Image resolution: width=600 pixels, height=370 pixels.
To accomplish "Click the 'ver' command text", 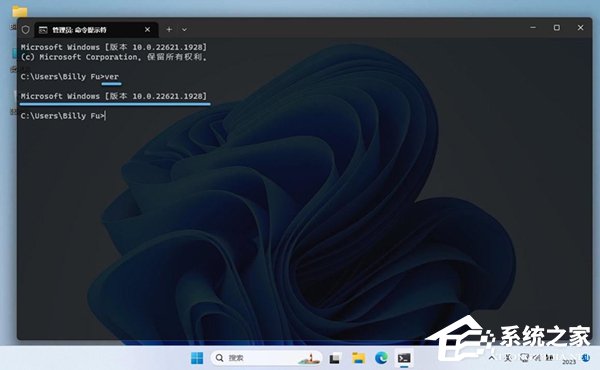I will tap(112, 77).
